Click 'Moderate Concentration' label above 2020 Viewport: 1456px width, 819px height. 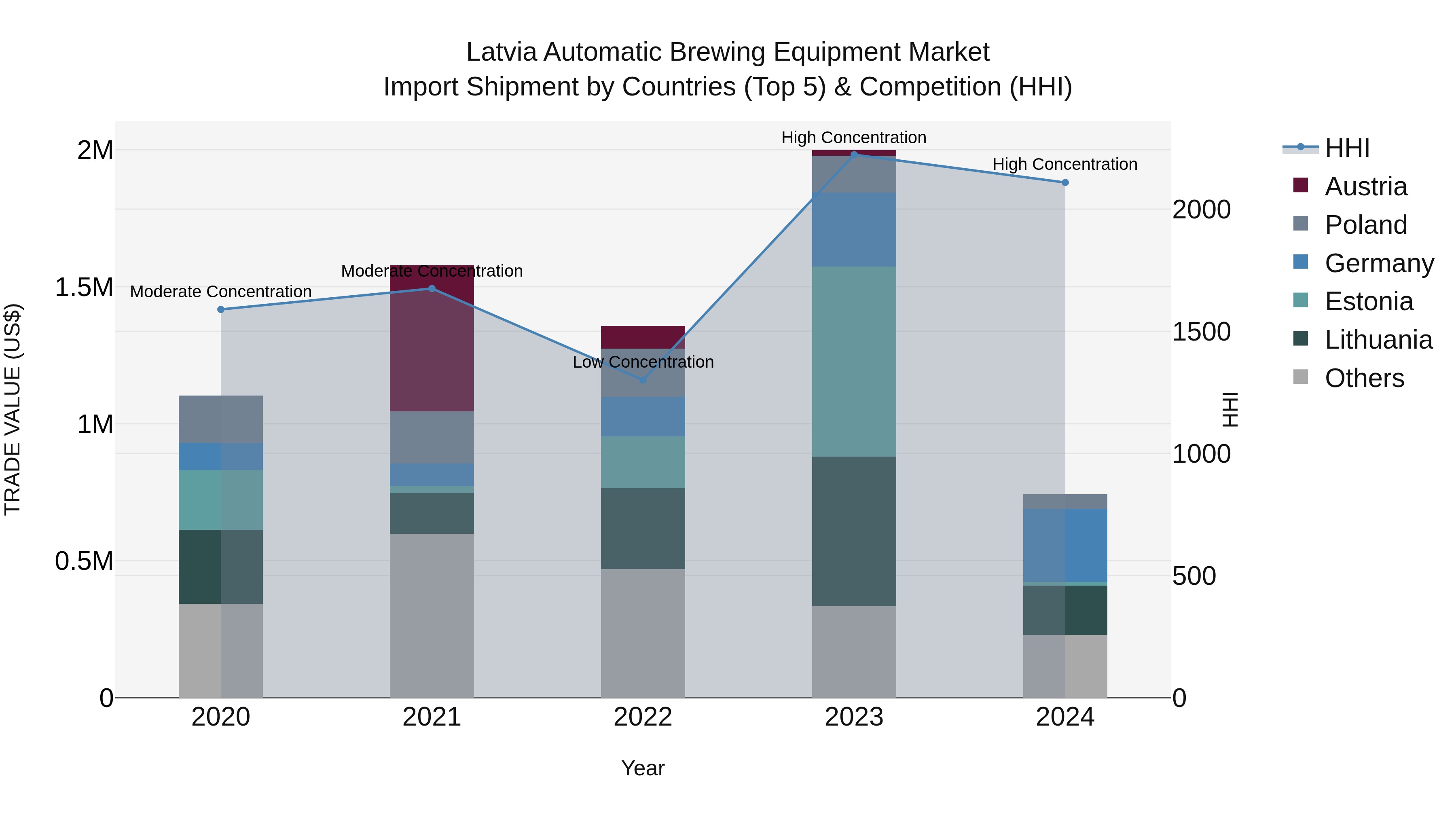coord(221,292)
